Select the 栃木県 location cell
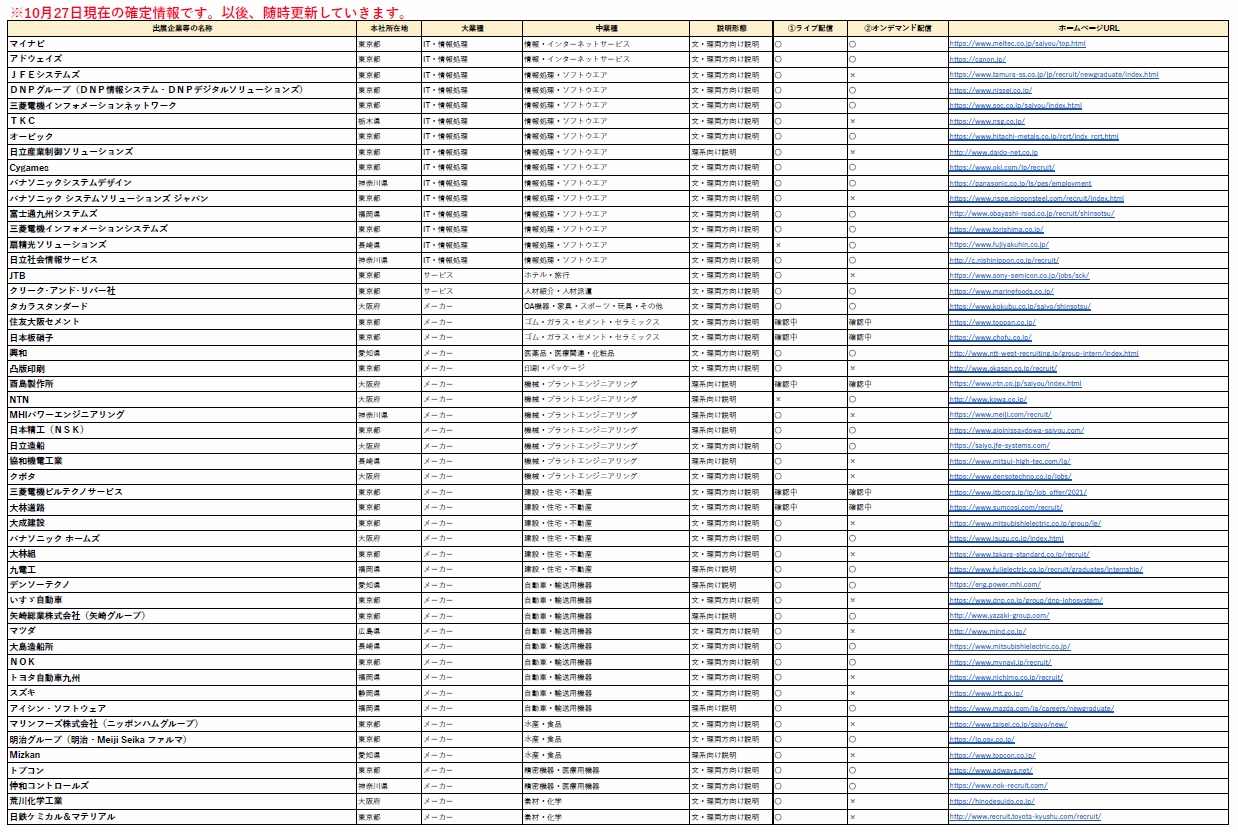This screenshot has width=1238, height=837. click(388, 121)
